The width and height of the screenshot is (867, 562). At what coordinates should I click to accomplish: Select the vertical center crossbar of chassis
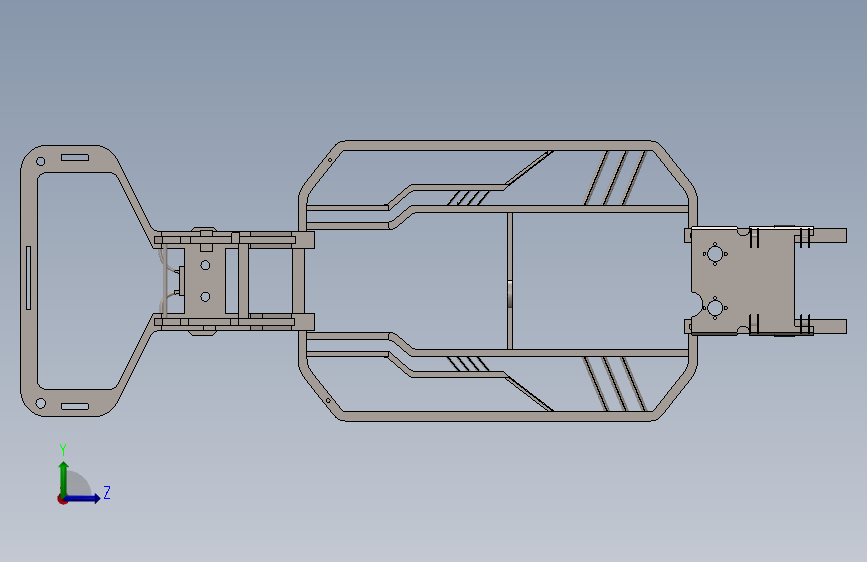point(510,281)
